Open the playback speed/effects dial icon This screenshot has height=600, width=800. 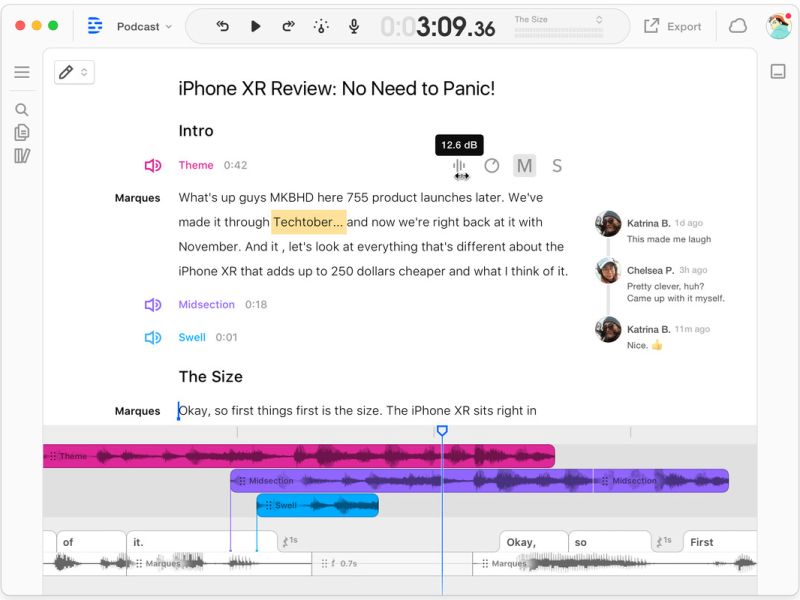(321, 26)
